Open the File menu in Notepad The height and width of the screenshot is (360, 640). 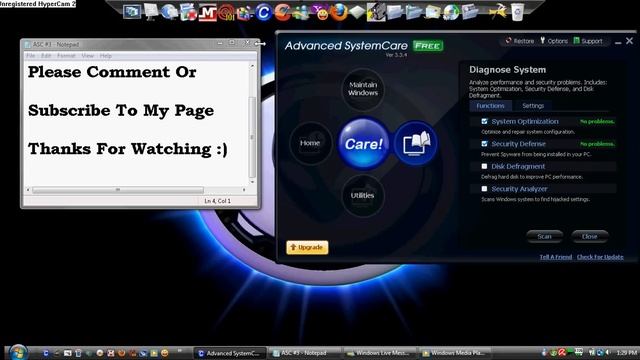pos(31,56)
